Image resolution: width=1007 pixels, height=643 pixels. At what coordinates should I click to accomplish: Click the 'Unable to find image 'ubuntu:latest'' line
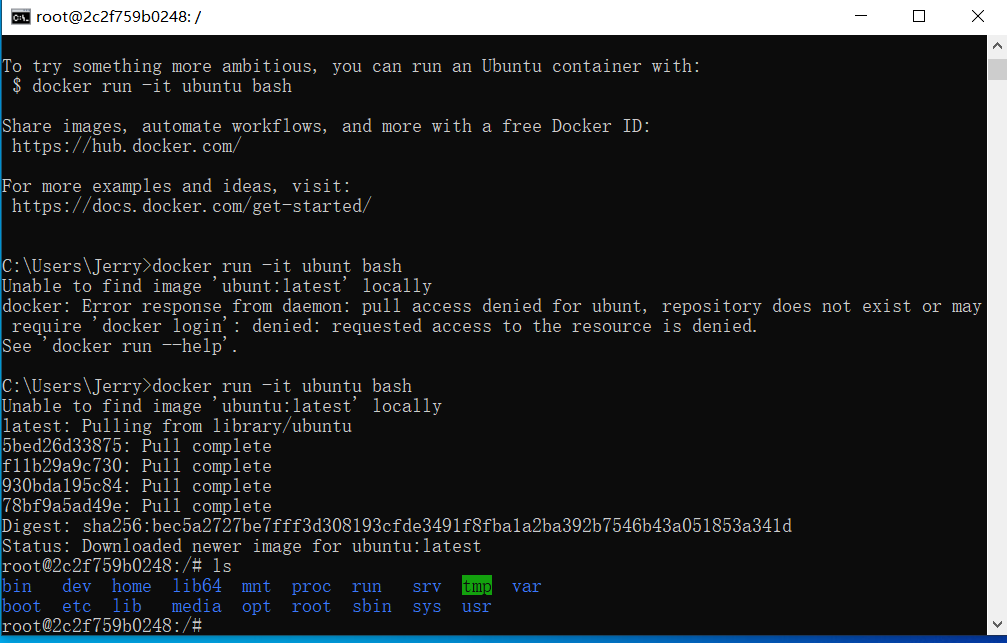(222, 406)
